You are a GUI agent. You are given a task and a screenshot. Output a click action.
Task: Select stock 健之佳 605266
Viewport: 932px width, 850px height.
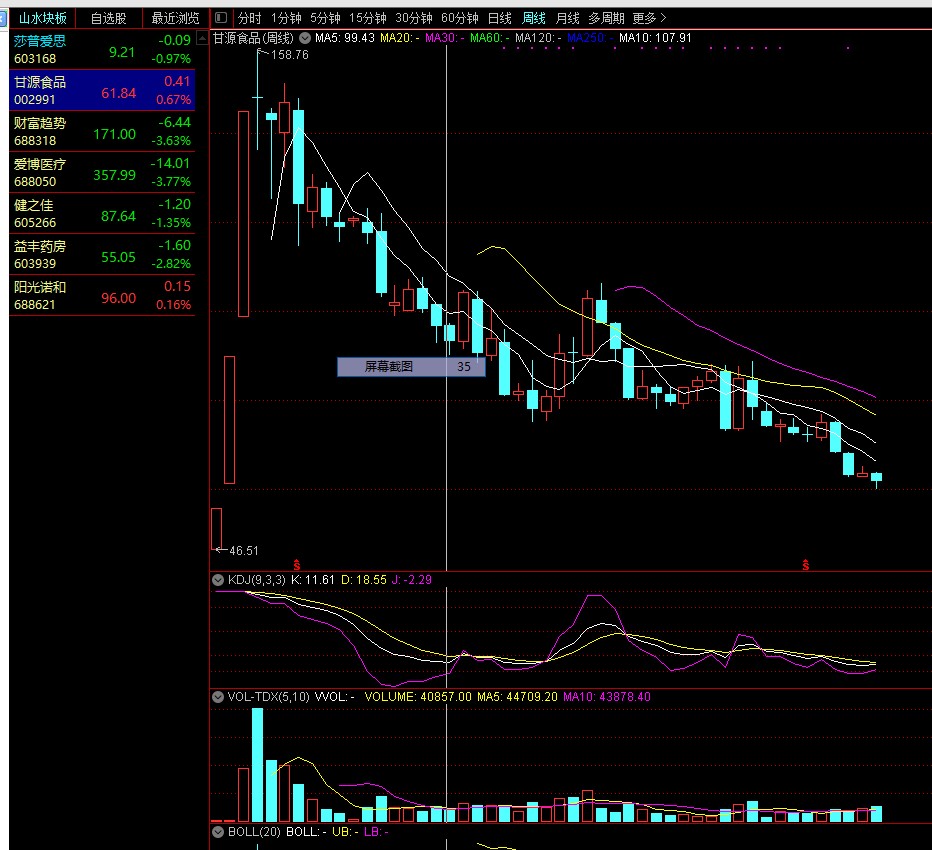coord(102,213)
